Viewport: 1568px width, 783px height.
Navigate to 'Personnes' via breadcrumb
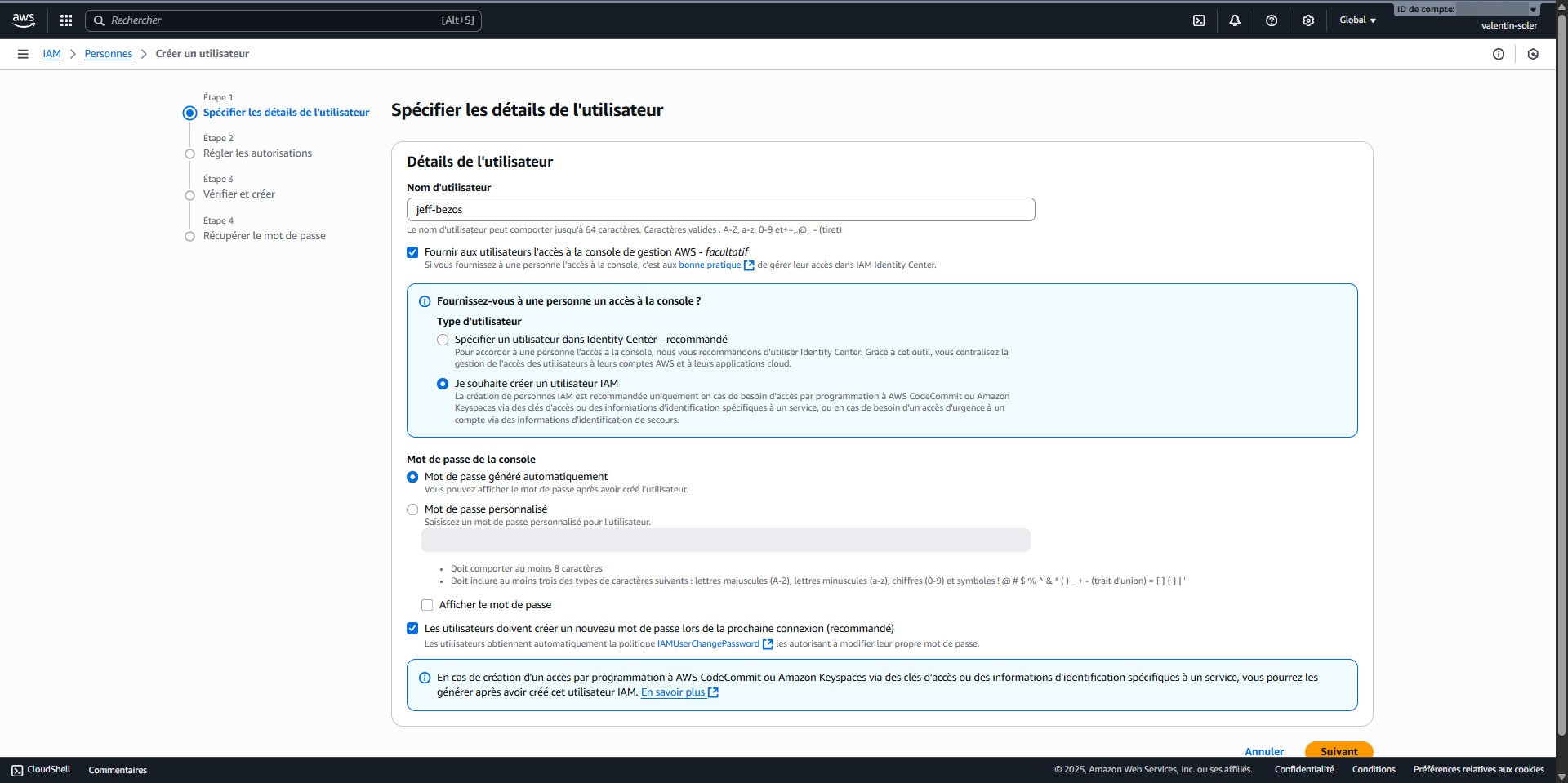[x=108, y=53]
